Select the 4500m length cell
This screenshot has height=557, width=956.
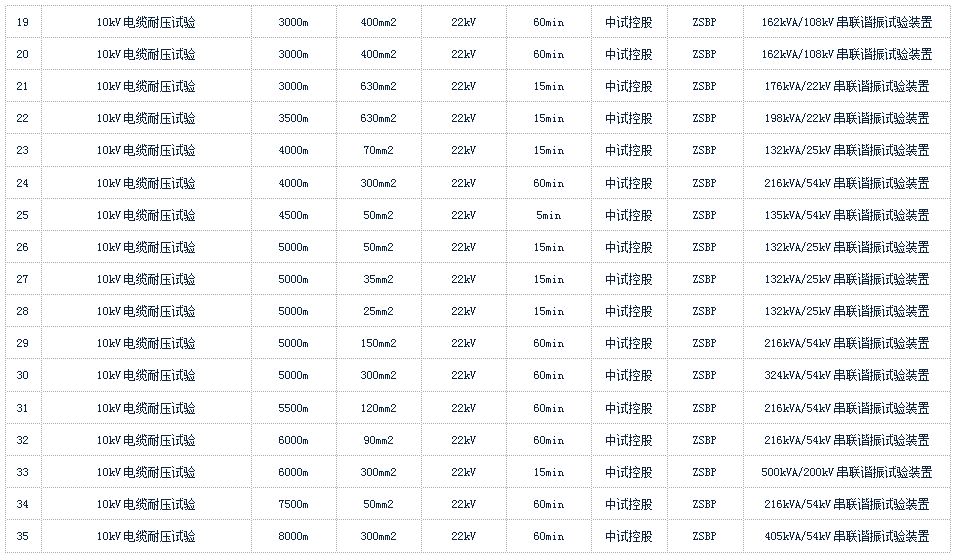click(293, 215)
